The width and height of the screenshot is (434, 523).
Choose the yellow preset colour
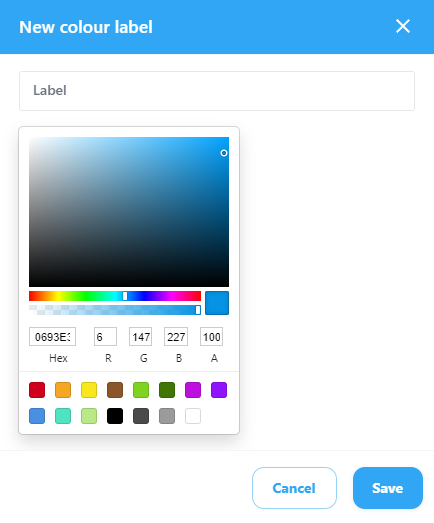[x=89, y=390]
